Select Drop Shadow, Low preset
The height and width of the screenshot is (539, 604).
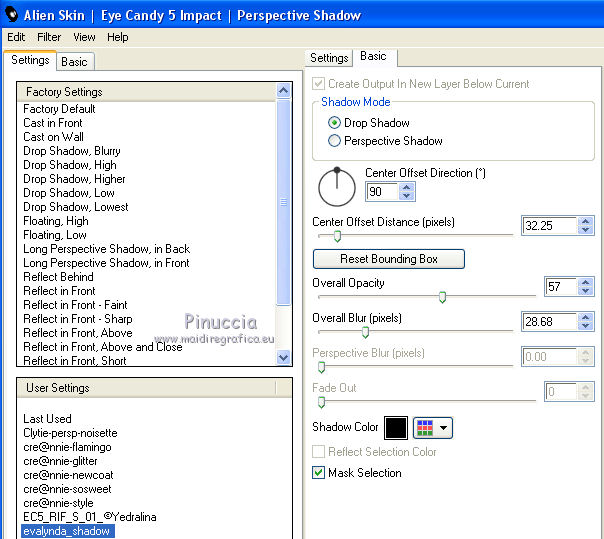[x=69, y=193]
